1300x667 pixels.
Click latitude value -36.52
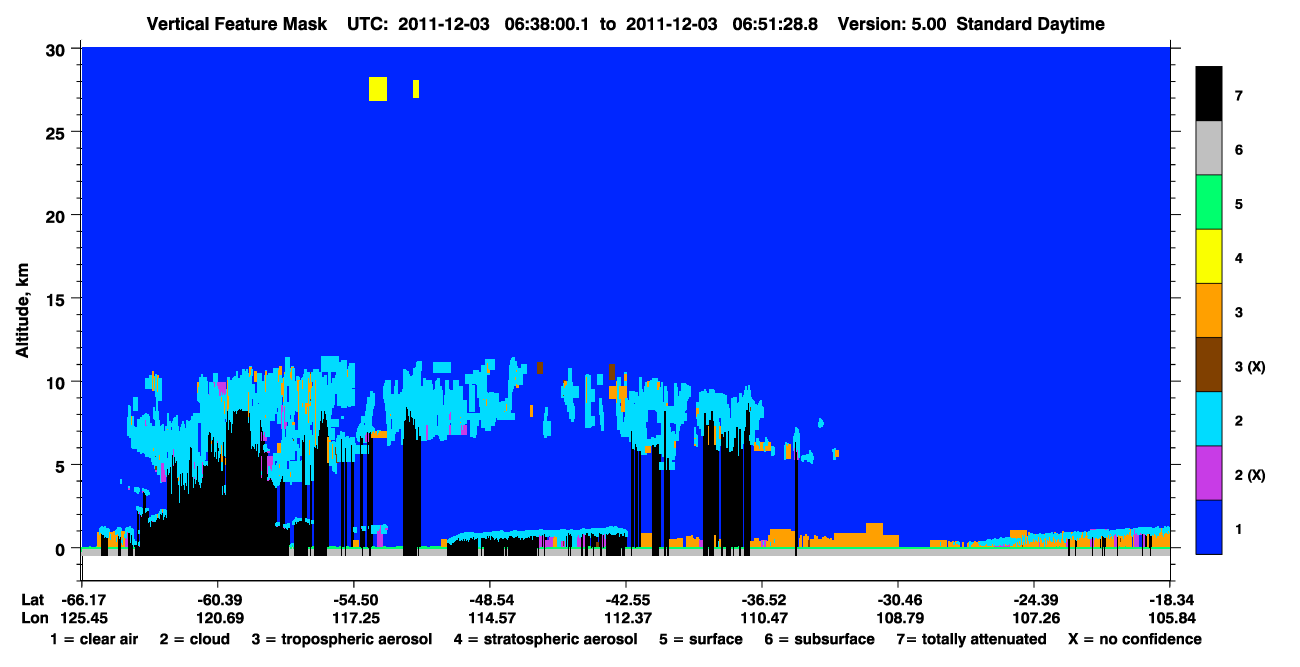click(x=762, y=600)
